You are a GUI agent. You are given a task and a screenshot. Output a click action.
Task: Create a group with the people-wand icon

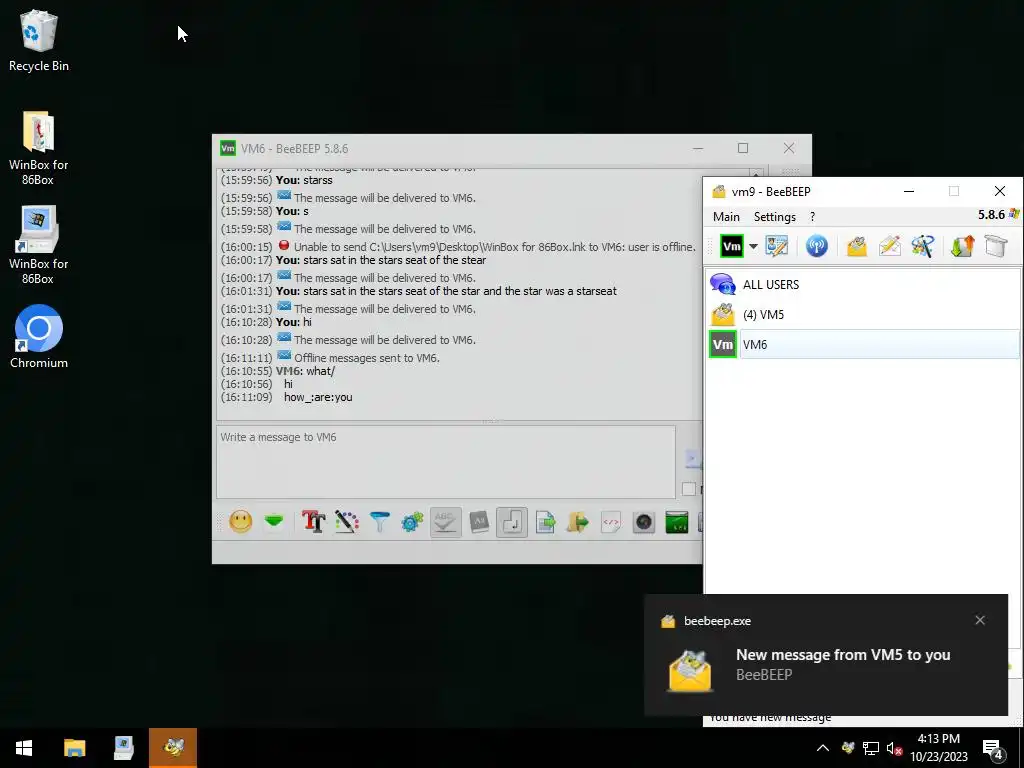pos(923,246)
